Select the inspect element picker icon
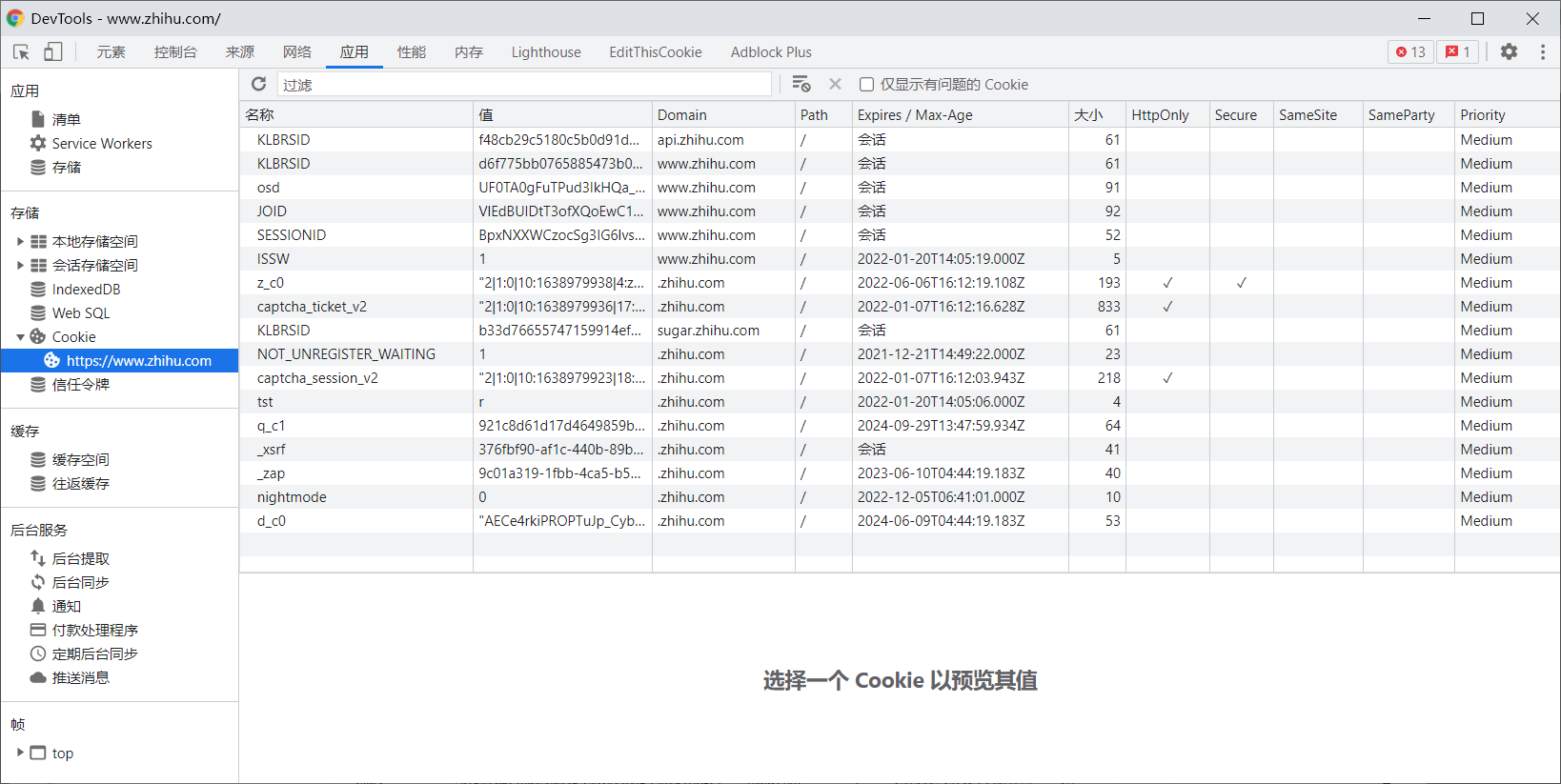Viewport: 1561px width, 784px height. point(21,52)
